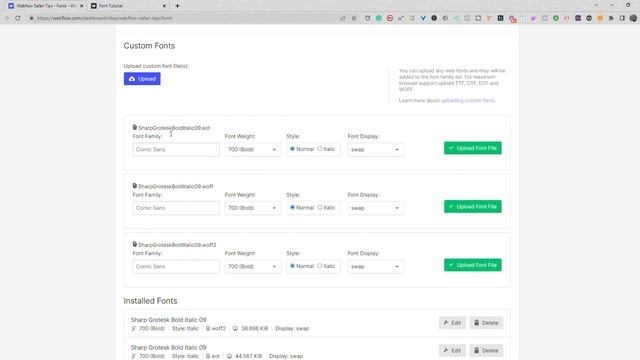Screen dimensions: 640x360
Task: Close the Font Tutorial tab
Action: [164, 6]
